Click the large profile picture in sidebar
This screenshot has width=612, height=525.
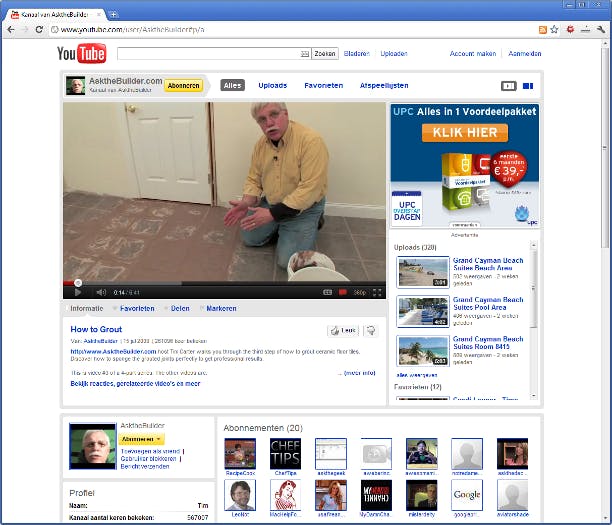click(x=93, y=446)
